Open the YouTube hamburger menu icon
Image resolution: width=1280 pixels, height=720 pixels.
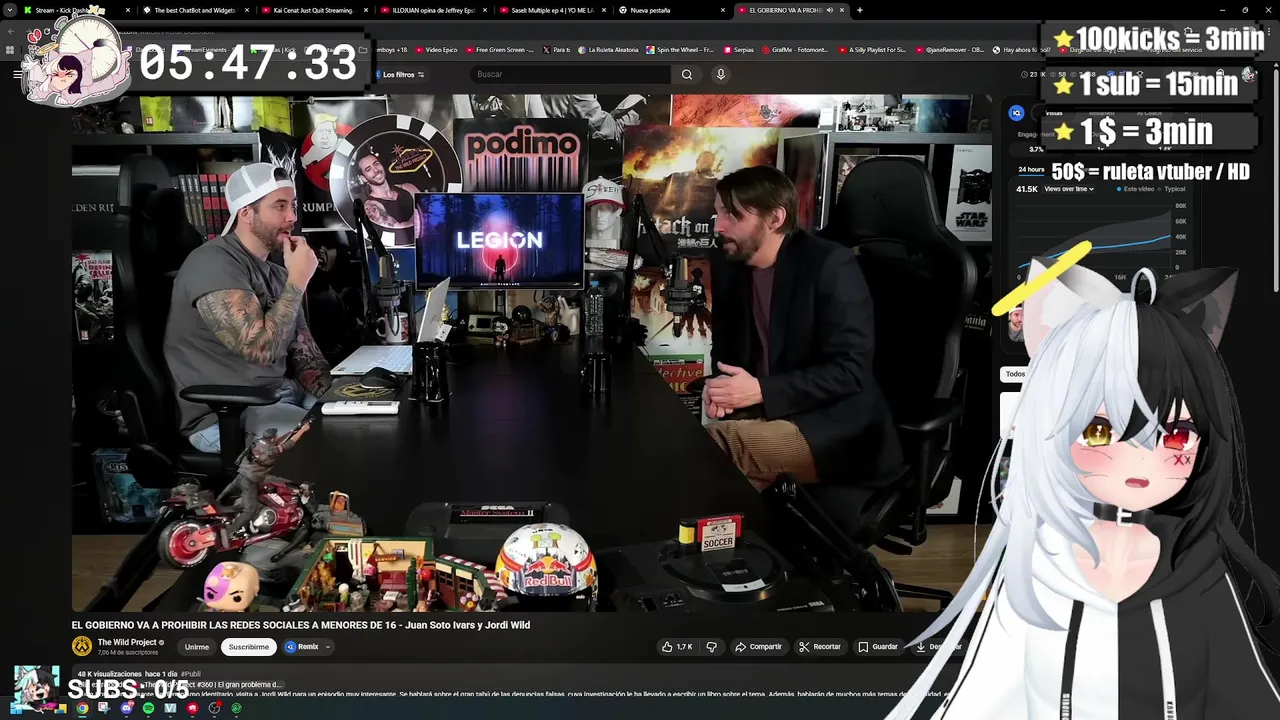17,74
